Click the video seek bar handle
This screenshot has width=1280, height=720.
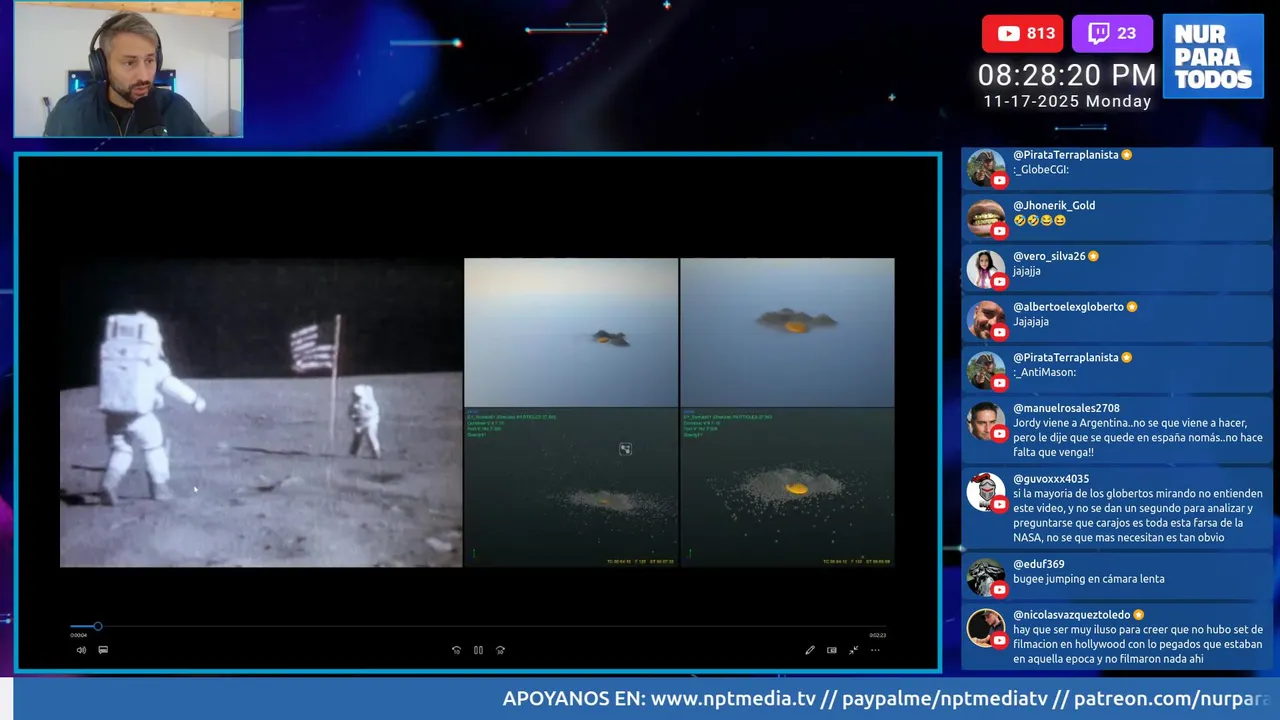coord(98,626)
